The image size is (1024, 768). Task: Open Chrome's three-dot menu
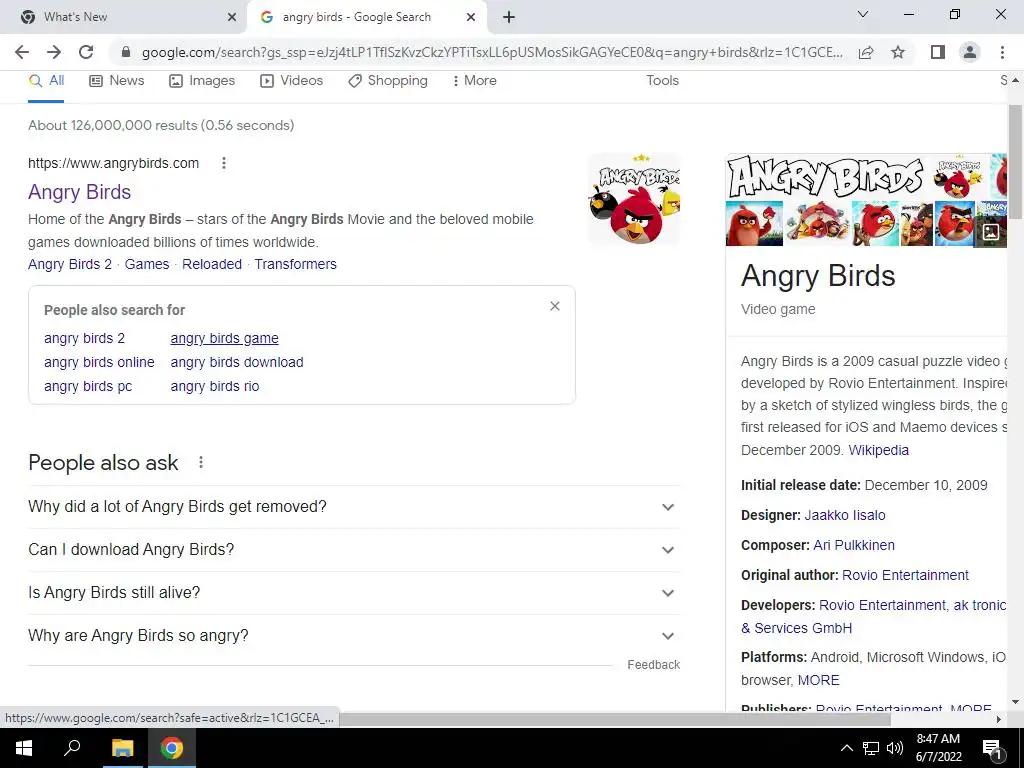click(1002, 52)
